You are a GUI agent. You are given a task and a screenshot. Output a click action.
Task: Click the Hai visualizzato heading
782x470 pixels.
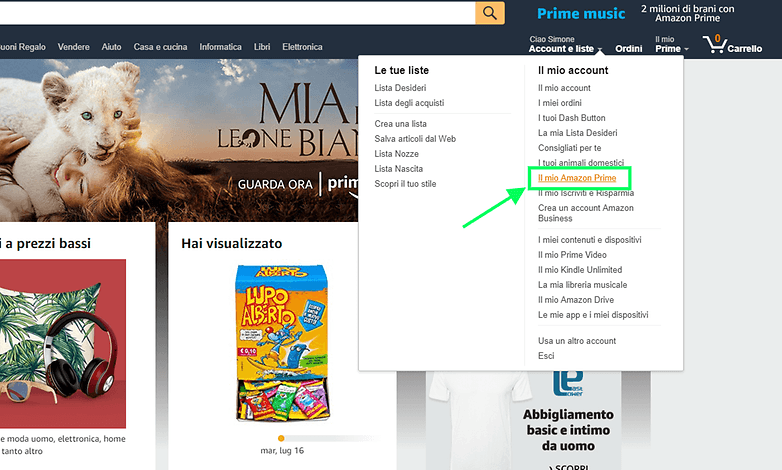[x=231, y=243]
